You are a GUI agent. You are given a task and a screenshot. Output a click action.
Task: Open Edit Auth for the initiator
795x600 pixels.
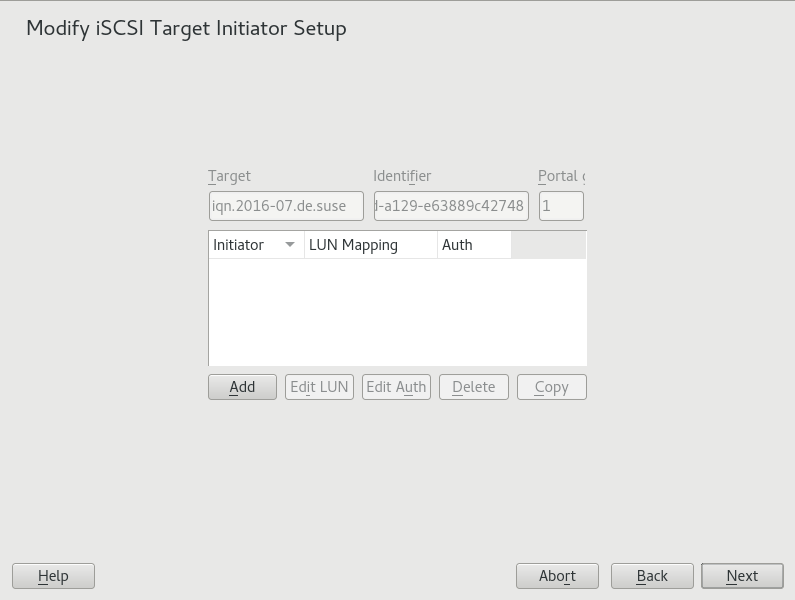coord(396,387)
